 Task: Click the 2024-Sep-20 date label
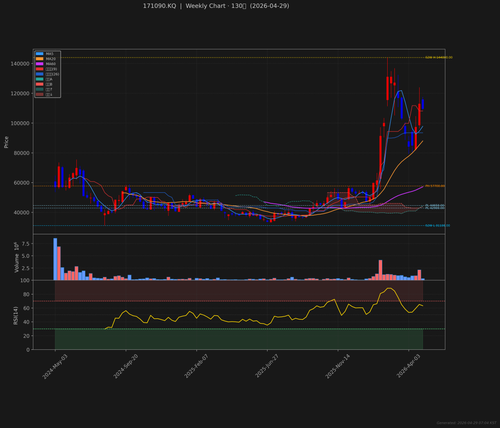click(x=126, y=366)
